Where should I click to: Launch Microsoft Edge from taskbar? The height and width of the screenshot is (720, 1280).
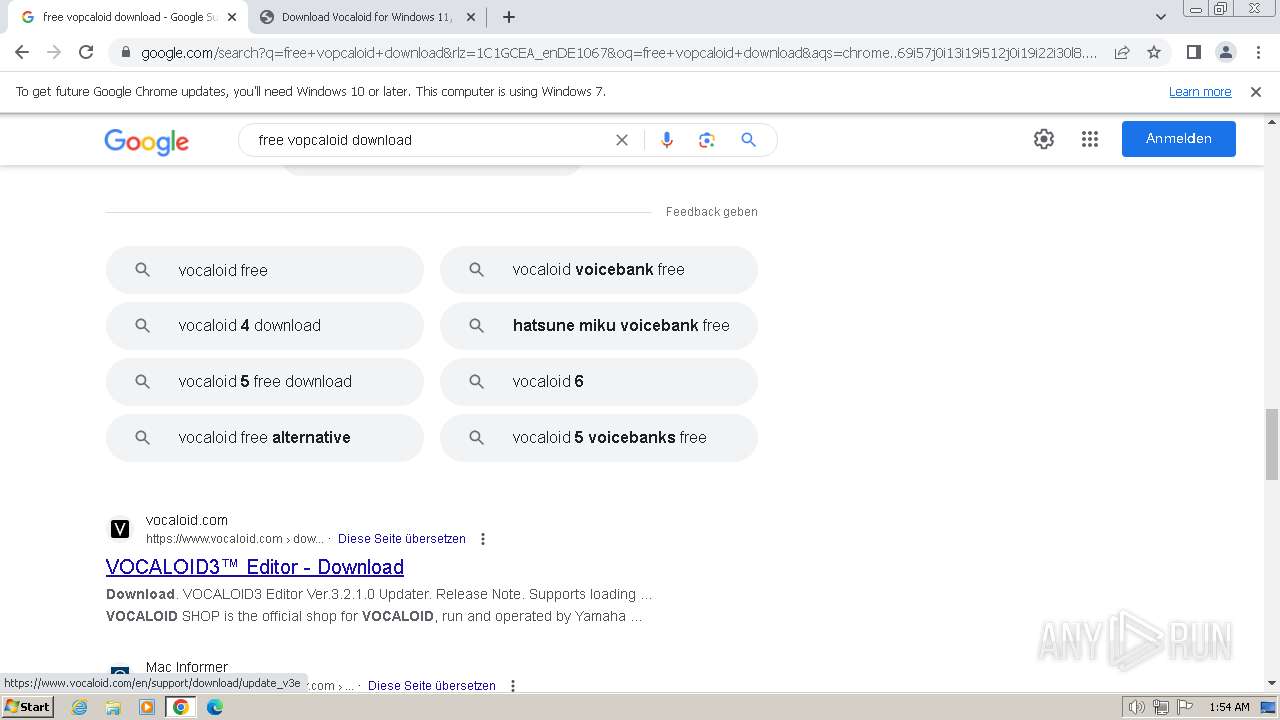(x=215, y=707)
